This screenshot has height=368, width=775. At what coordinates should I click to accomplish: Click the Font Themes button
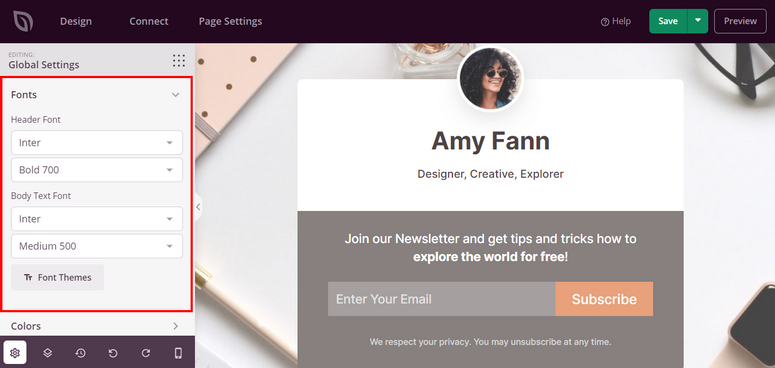click(57, 278)
